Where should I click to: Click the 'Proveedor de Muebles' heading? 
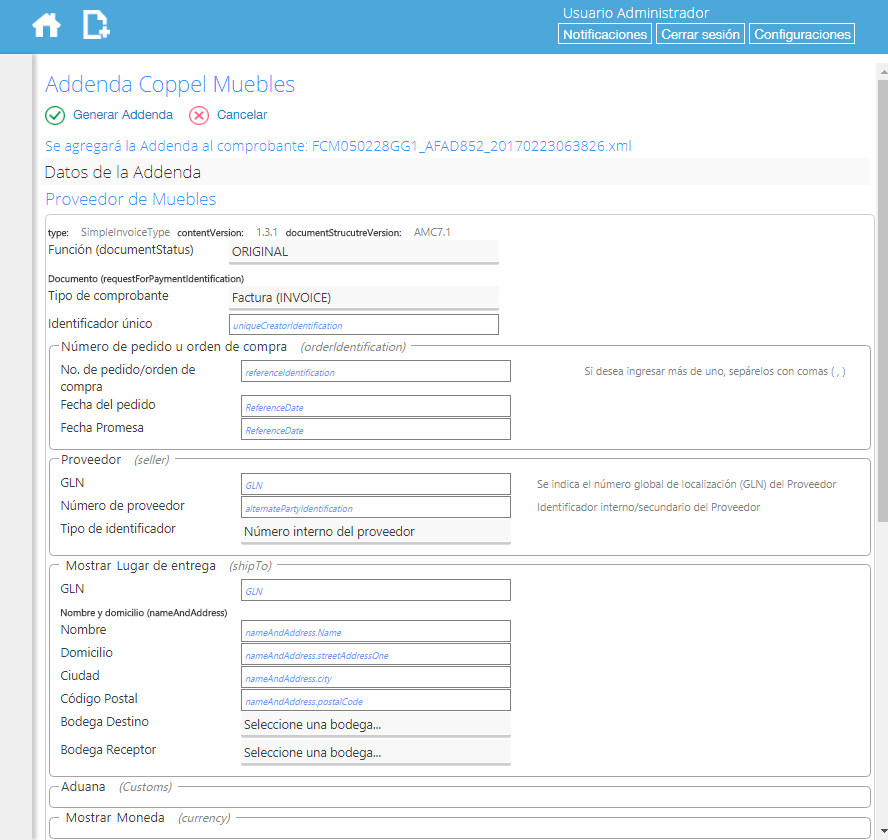point(131,199)
